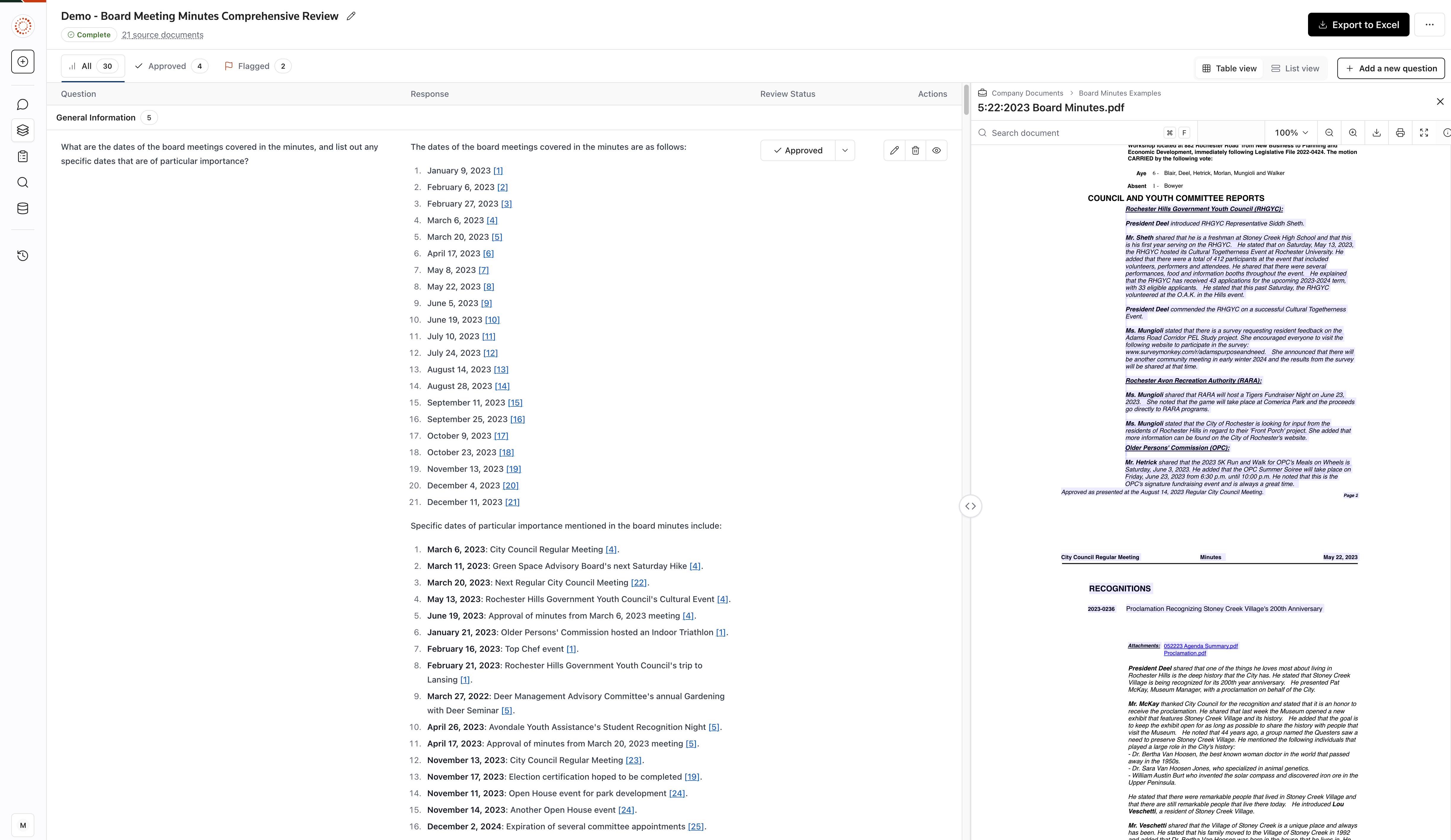The height and width of the screenshot is (840, 1451).
Task: Click the pencil icon next to review title
Action: (351, 16)
